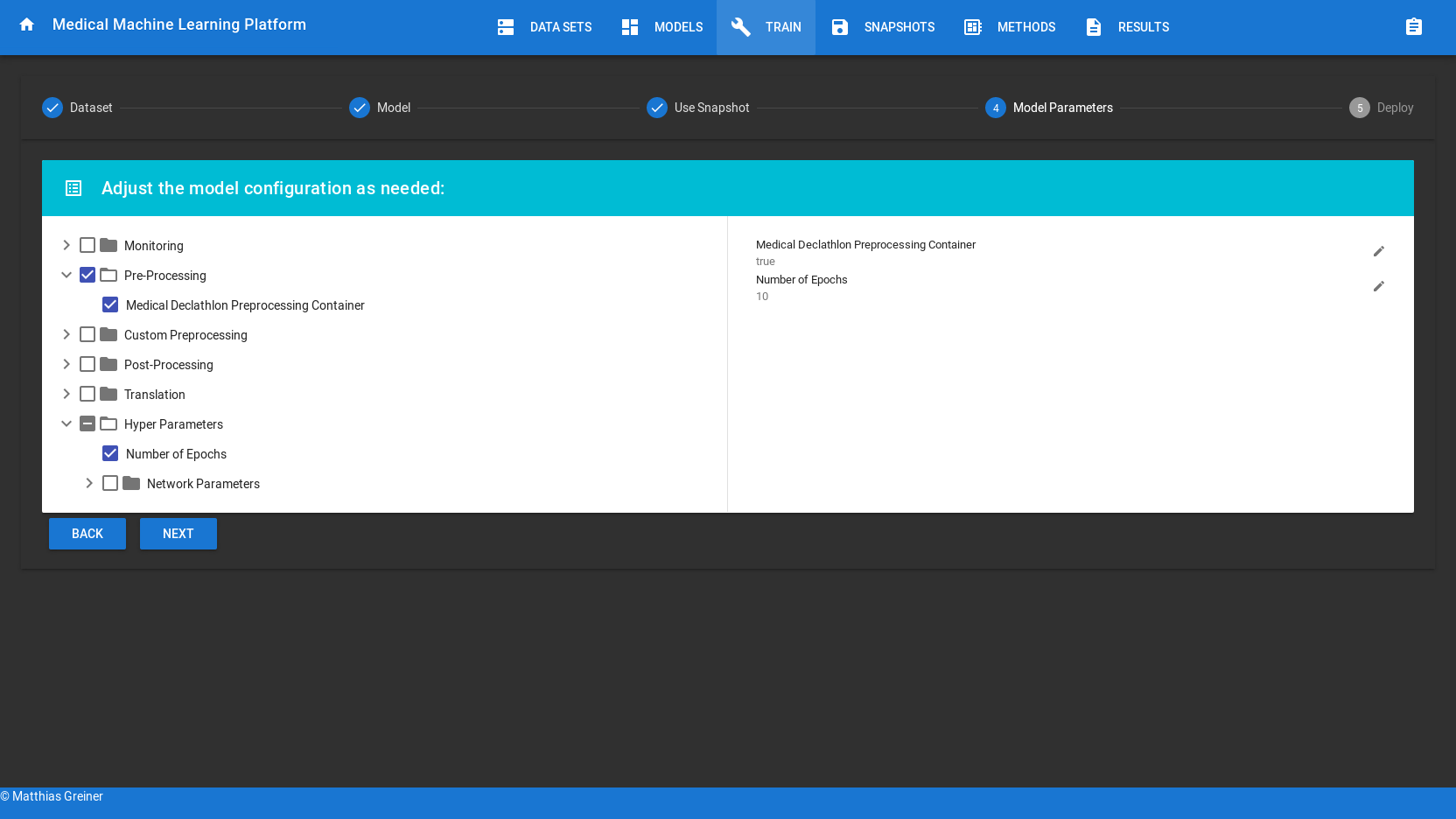Screen dimensions: 1456x819
Task: Open the DATA SETS menu item
Action: tap(544, 27)
